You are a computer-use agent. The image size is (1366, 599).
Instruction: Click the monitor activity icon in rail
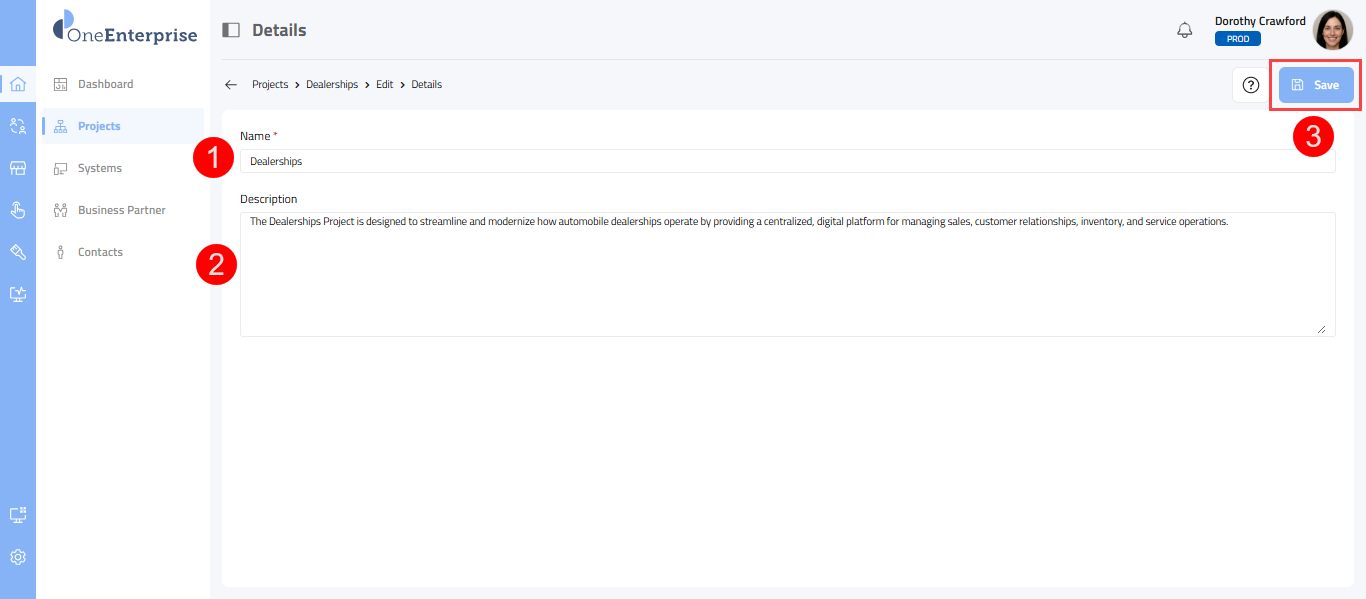[18, 294]
